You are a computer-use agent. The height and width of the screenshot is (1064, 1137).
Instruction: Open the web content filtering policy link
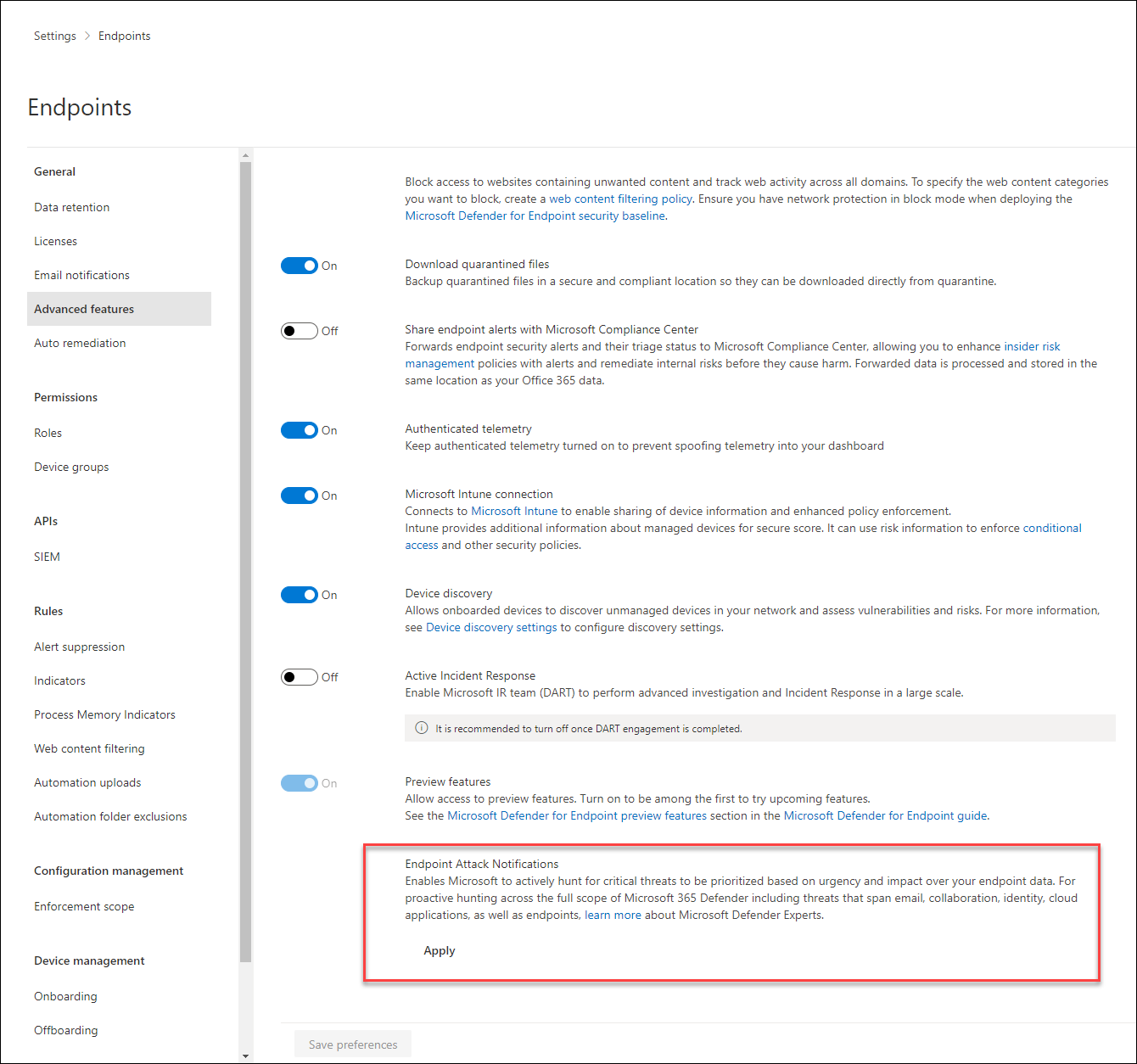pyautogui.click(x=620, y=199)
